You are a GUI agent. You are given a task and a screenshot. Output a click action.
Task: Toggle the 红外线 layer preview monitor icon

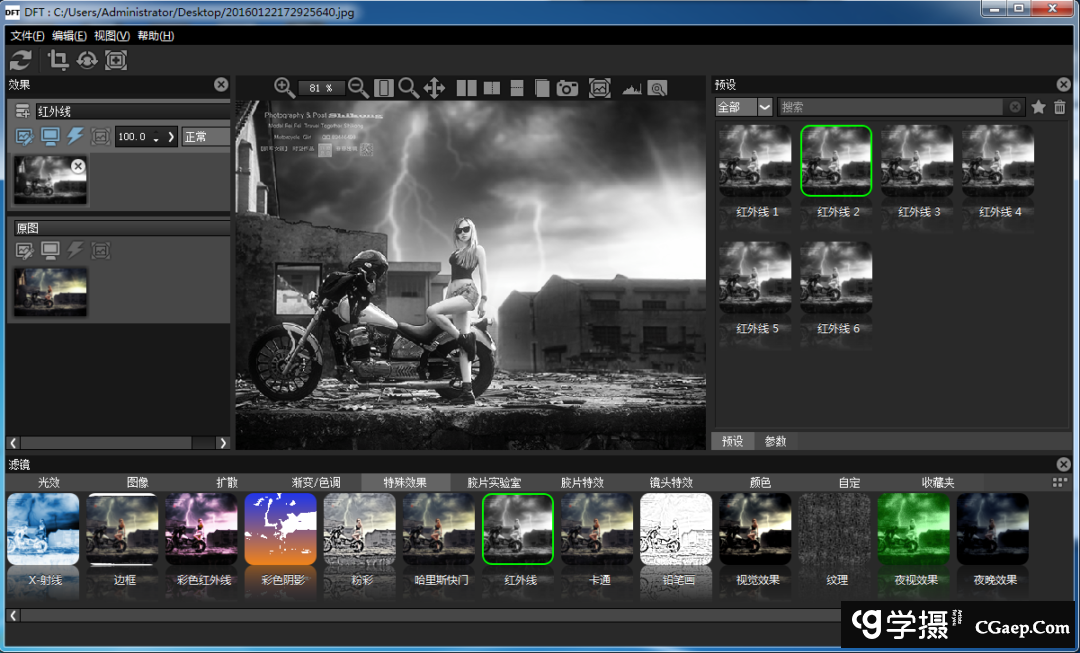click(x=50, y=136)
